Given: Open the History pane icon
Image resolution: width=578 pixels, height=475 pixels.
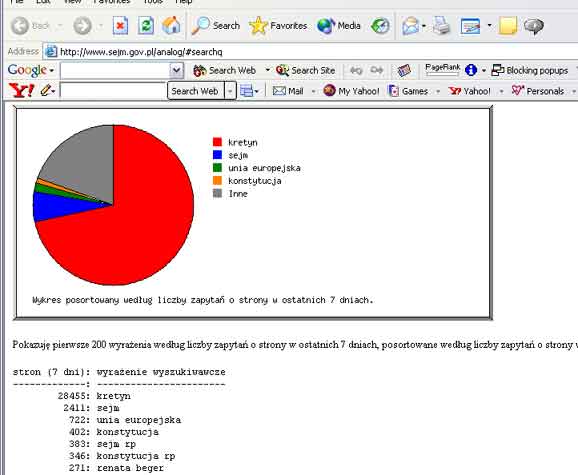Looking at the screenshot, I should pos(380,26).
